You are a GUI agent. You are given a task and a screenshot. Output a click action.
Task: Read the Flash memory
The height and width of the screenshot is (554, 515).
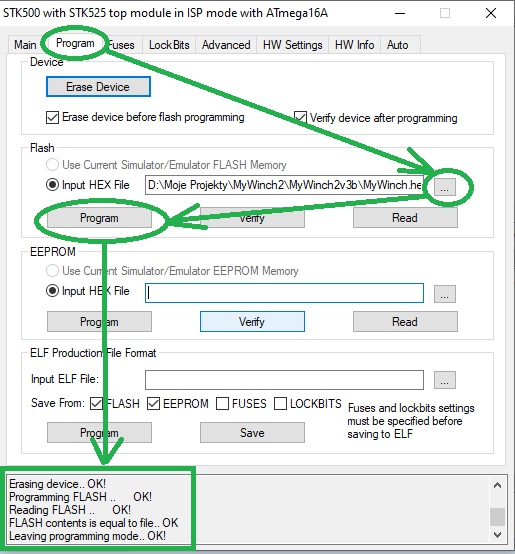pos(405,218)
